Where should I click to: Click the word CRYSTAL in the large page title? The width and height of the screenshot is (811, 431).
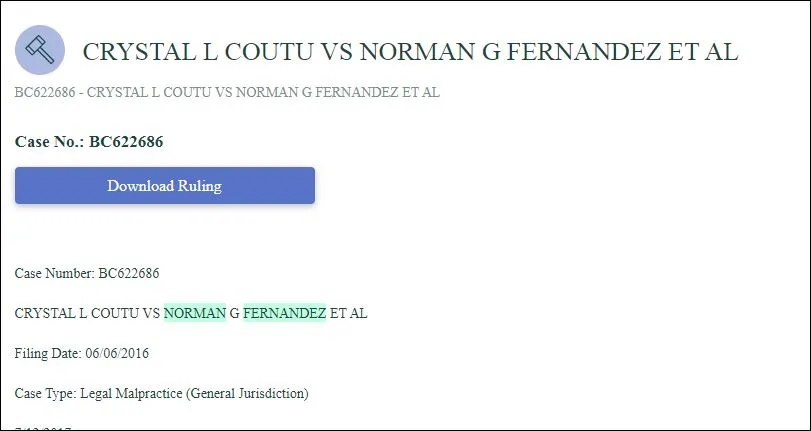[x=127, y=52]
